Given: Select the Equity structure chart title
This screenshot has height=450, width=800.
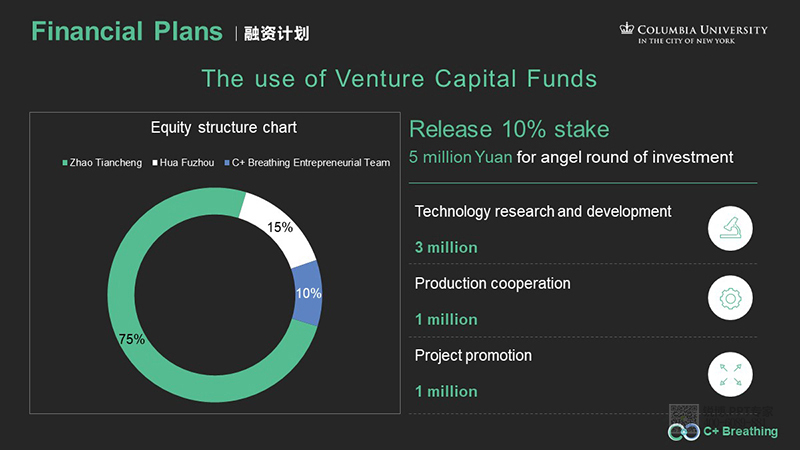Looking at the screenshot, I should [224, 128].
